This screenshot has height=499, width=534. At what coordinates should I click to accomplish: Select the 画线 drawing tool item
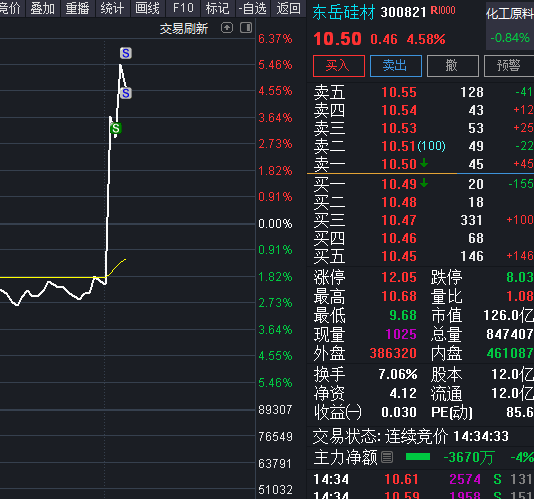point(147,8)
